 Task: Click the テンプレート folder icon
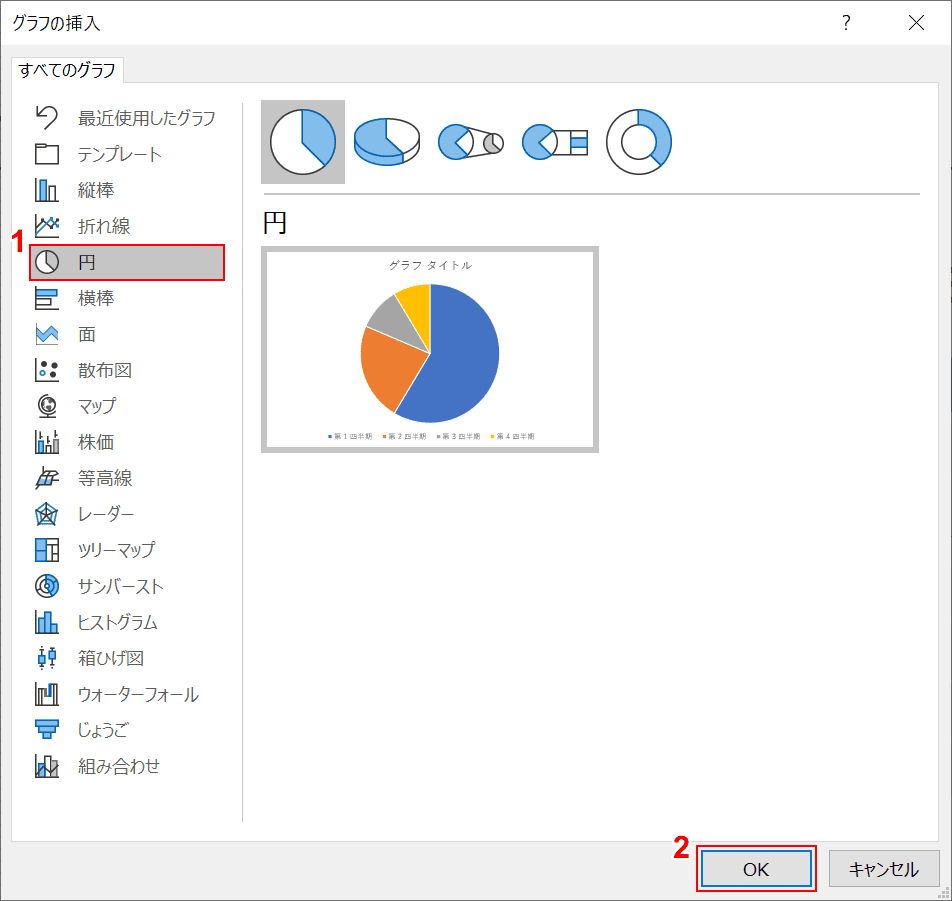47,154
